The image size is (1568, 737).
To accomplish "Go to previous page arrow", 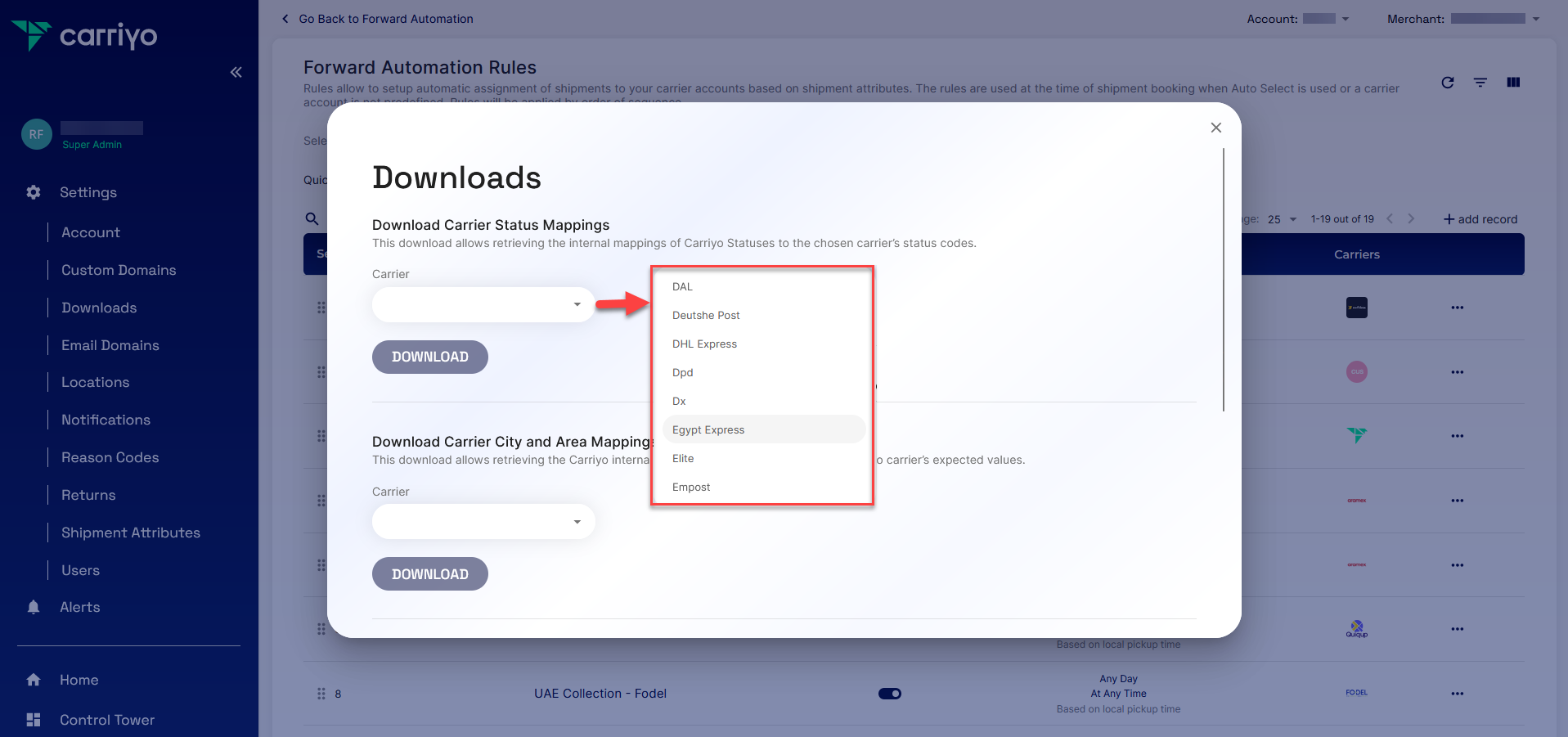I will [x=1389, y=218].
